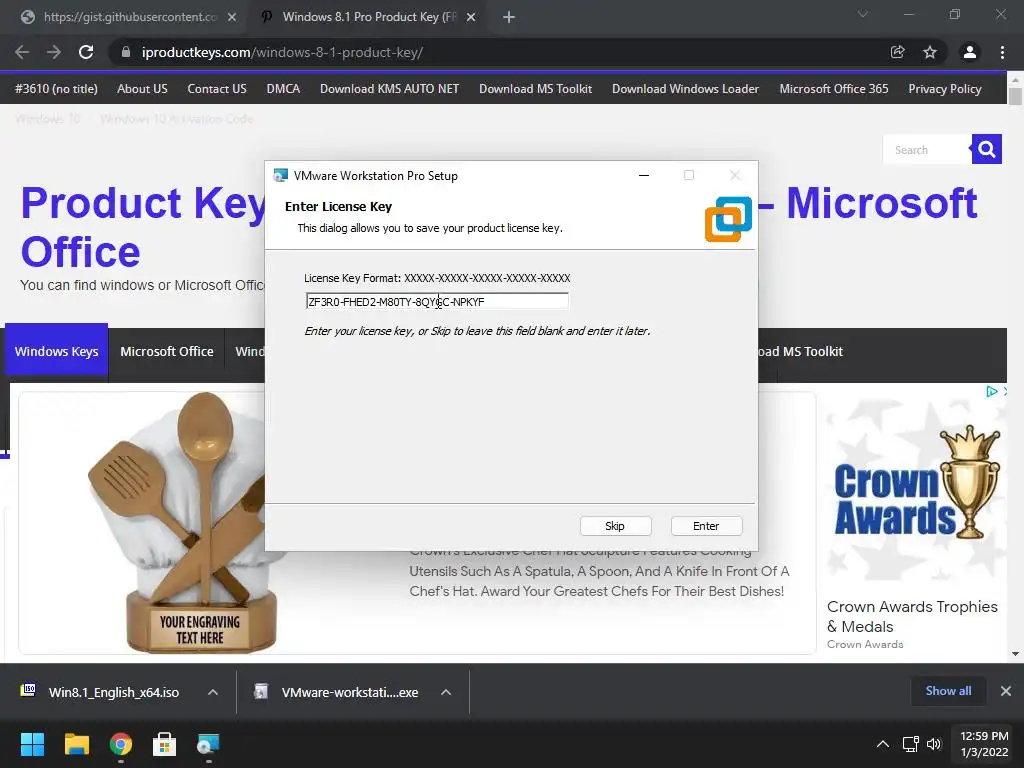Minimize the VMware Workstation Pro Setup dialog
This screenshot has height=768, width=1024.
tap(644, 175)
